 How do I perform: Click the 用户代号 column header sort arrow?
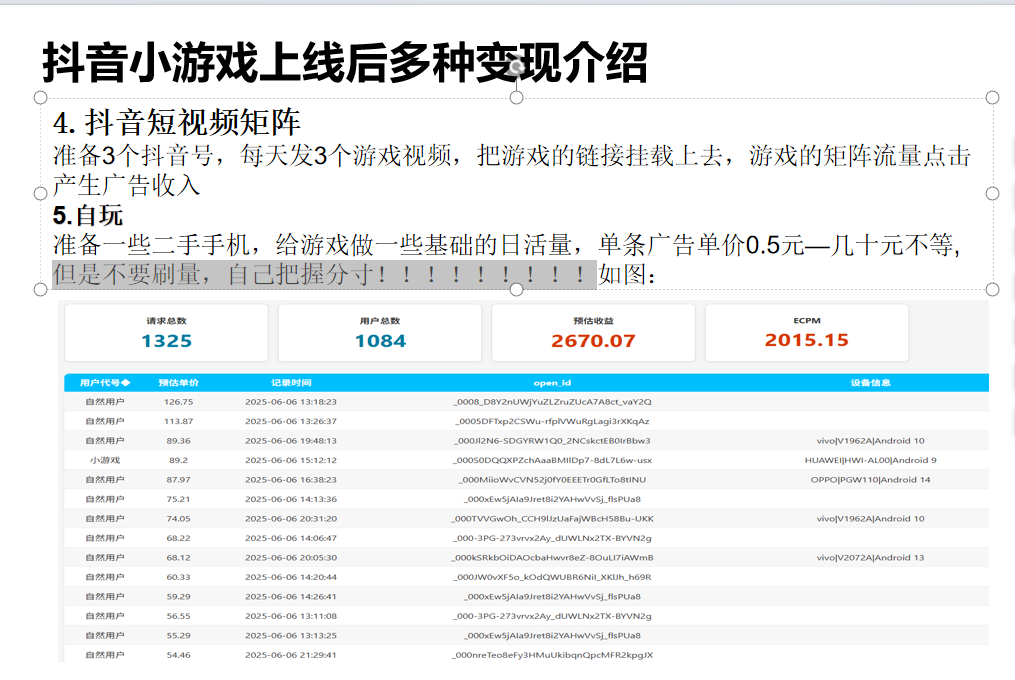tap(126, 383)
